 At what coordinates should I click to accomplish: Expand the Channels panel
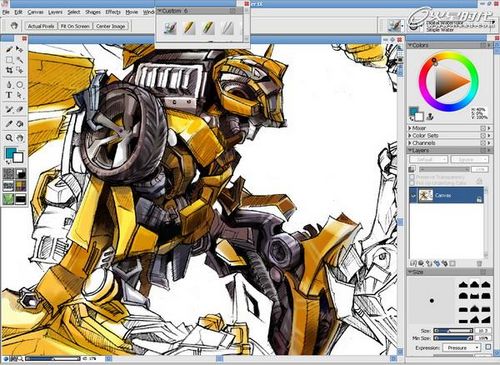point(410,143)
